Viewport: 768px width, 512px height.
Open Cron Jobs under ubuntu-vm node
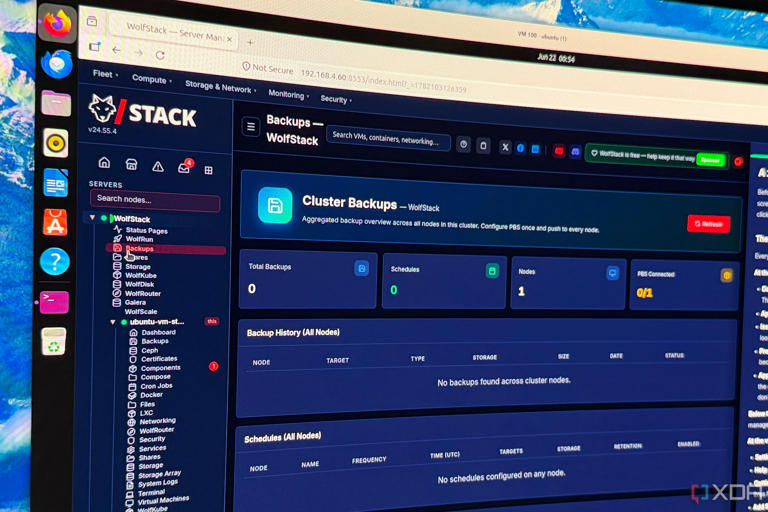pyautogui.click(x=156, y=386)
